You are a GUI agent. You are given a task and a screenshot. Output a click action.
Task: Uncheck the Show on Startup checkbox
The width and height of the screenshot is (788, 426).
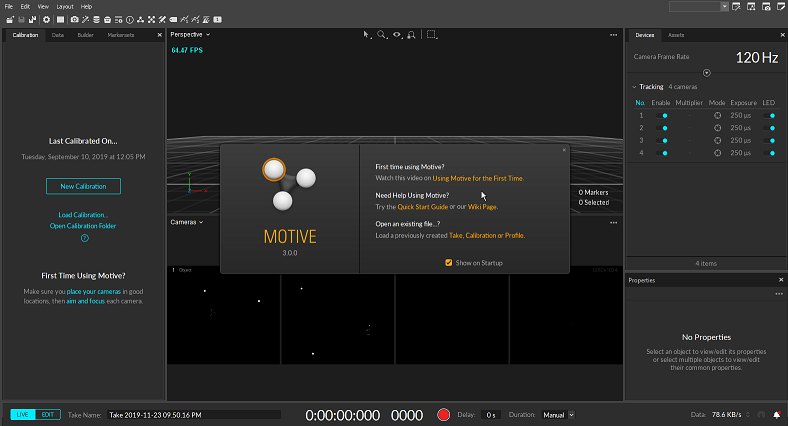click(449, 262)
